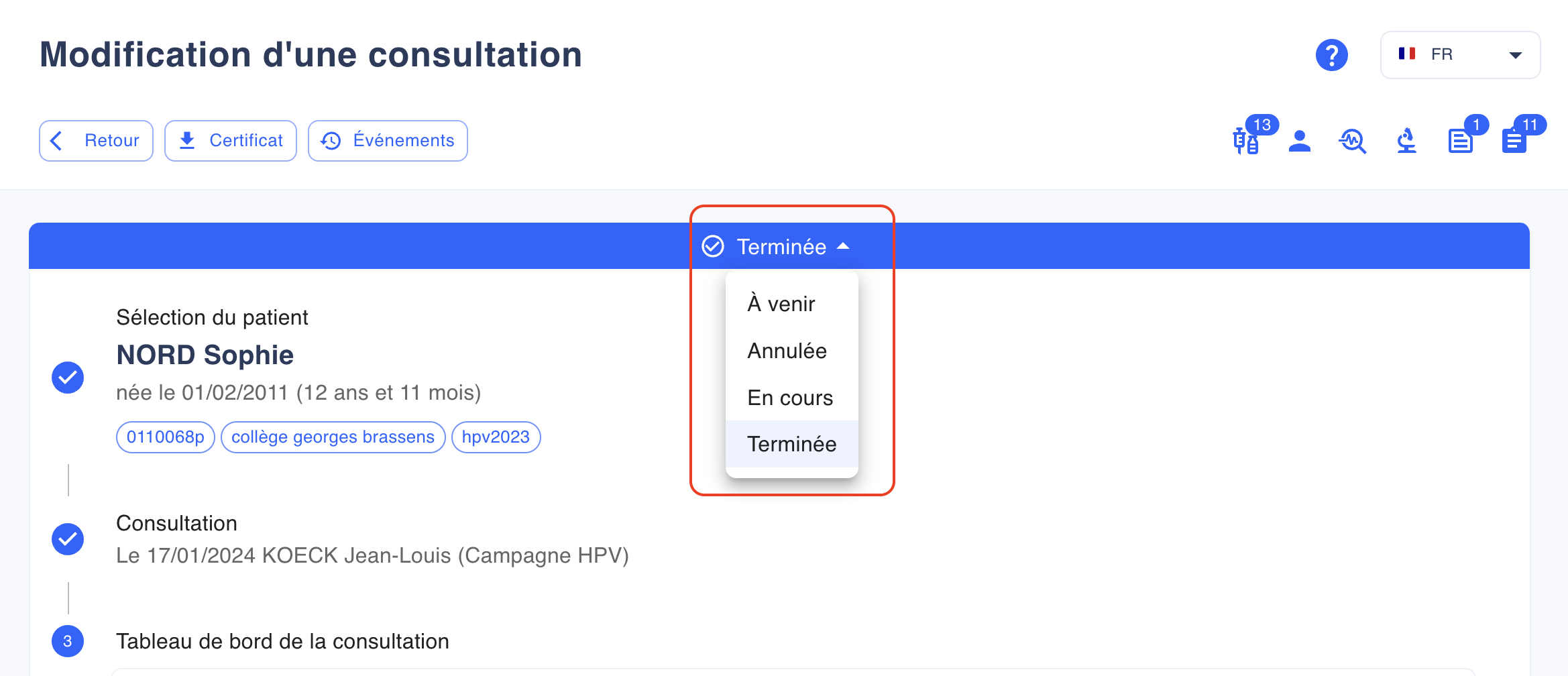Click the Consultation step checkmark

(68, 539)
